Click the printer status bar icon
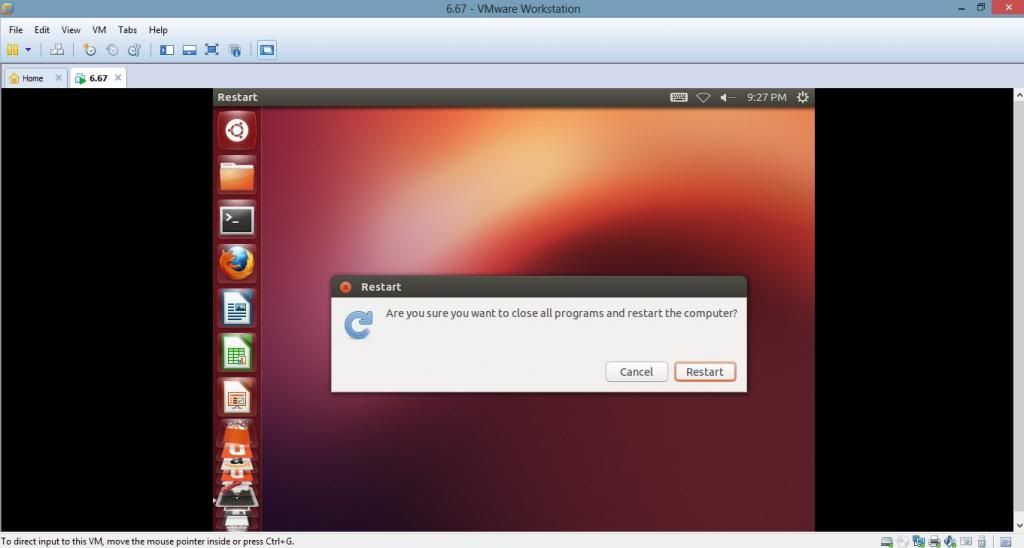The height and width of the screenshot is (548, 1024). coord(935,541)
